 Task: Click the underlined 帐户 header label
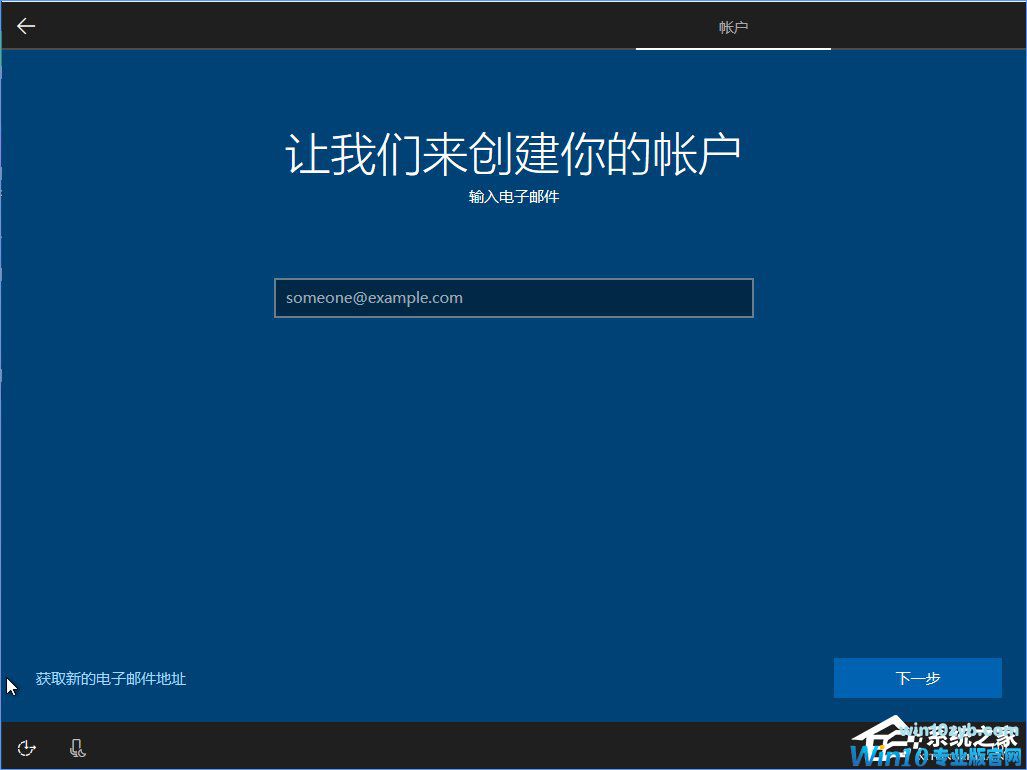click(x=733, y=27)
